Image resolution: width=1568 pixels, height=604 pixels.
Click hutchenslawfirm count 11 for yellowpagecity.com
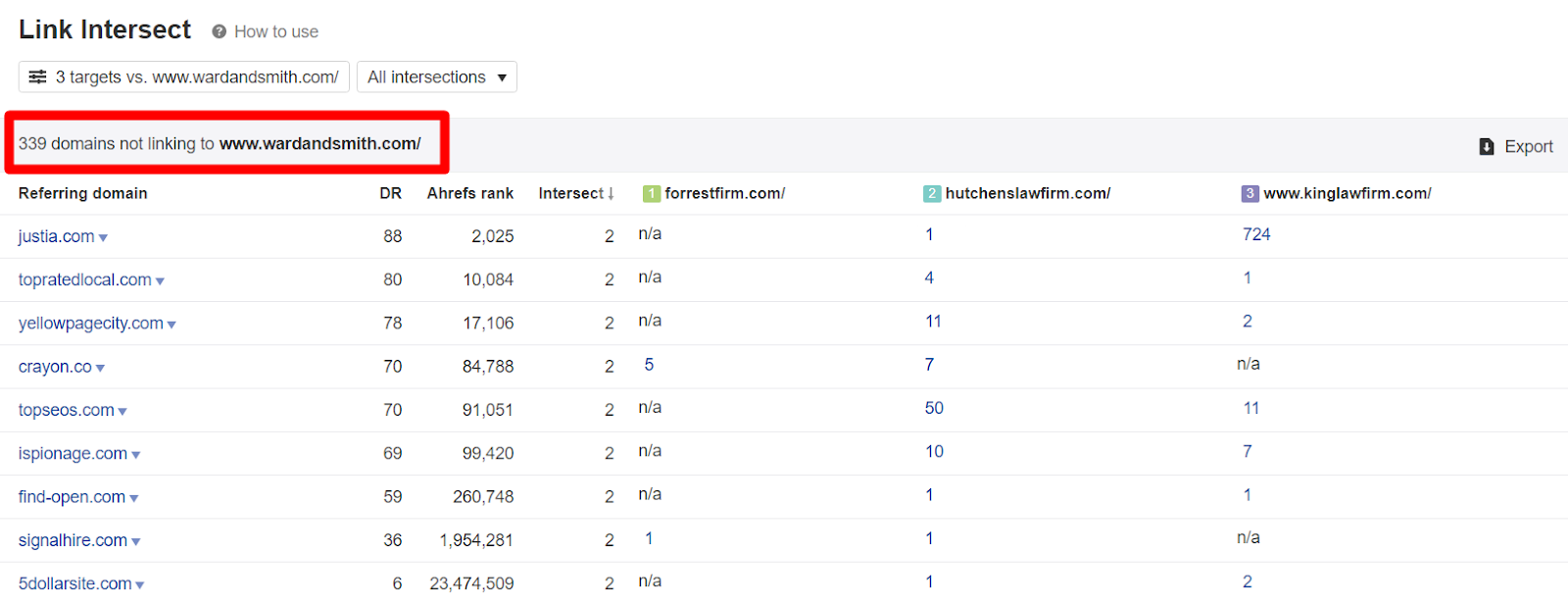pos(933,321)
